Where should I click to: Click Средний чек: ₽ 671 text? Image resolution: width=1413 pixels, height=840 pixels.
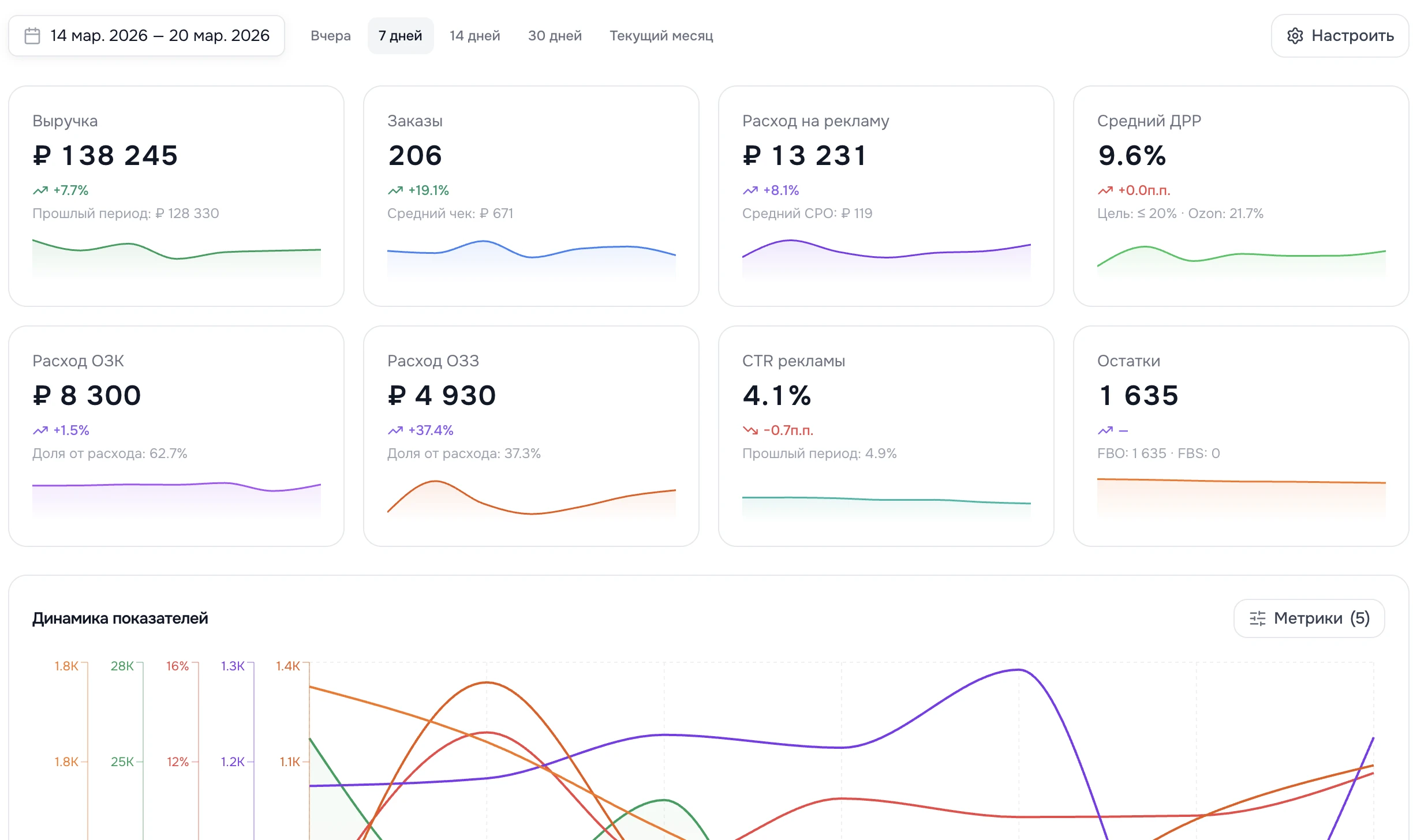pos(450,213)
